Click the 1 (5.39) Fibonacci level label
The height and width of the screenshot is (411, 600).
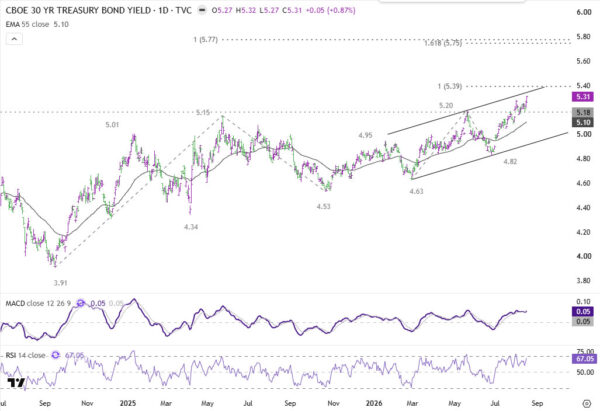pos(450,86)
